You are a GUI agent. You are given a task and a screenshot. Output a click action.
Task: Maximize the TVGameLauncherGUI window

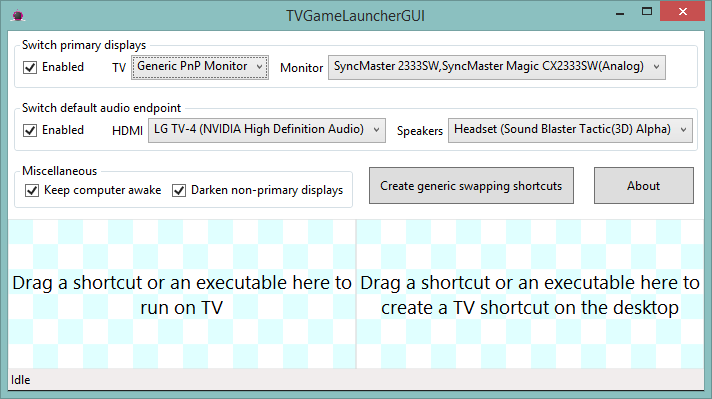click(x=647, y=12)
